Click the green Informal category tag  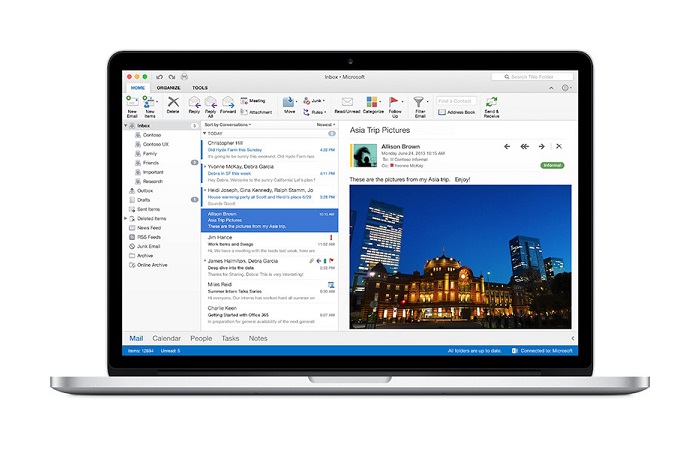click(x=552, y=165)
